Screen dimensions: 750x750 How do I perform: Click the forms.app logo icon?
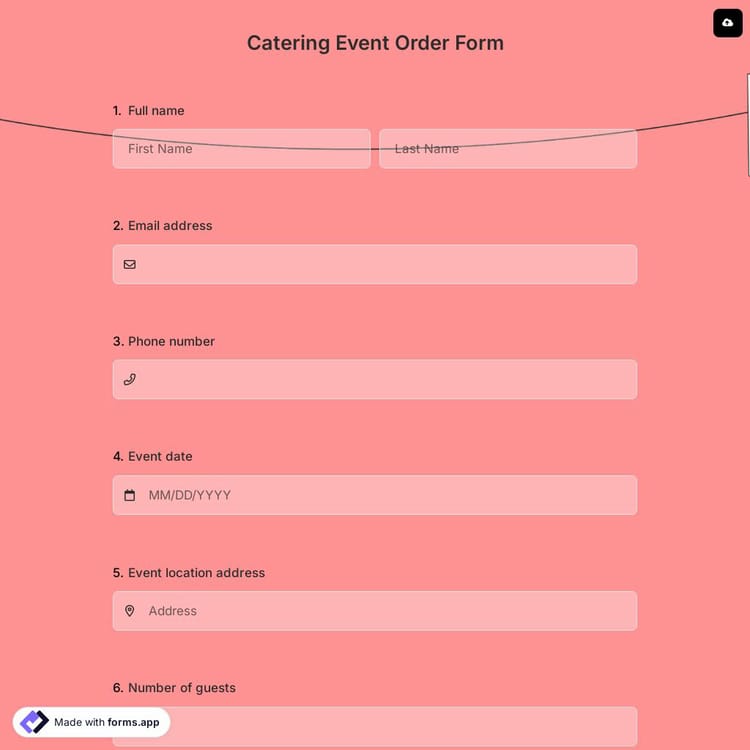(34, 722)
